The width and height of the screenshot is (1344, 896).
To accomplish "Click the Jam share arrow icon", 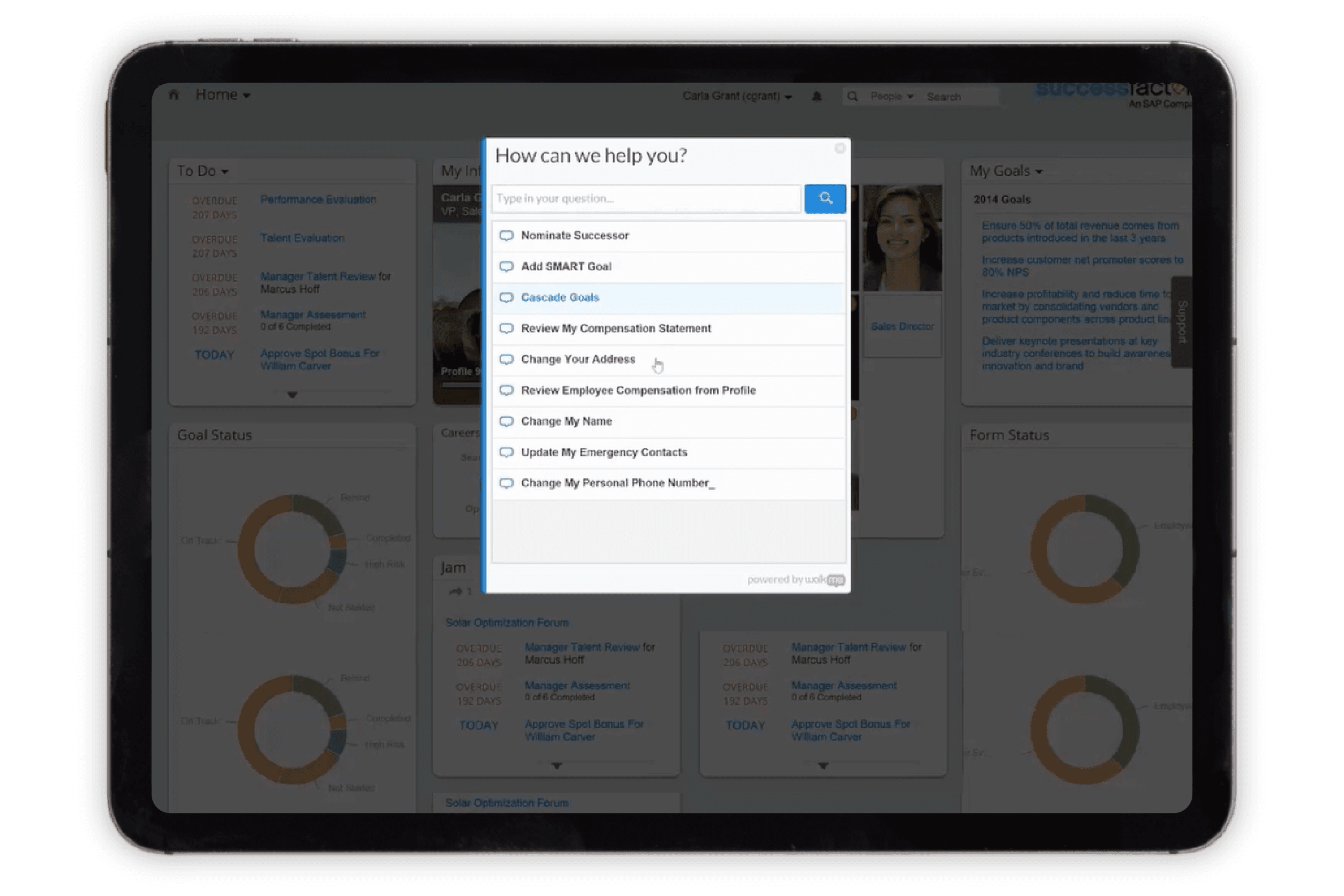I will point(456,591).
